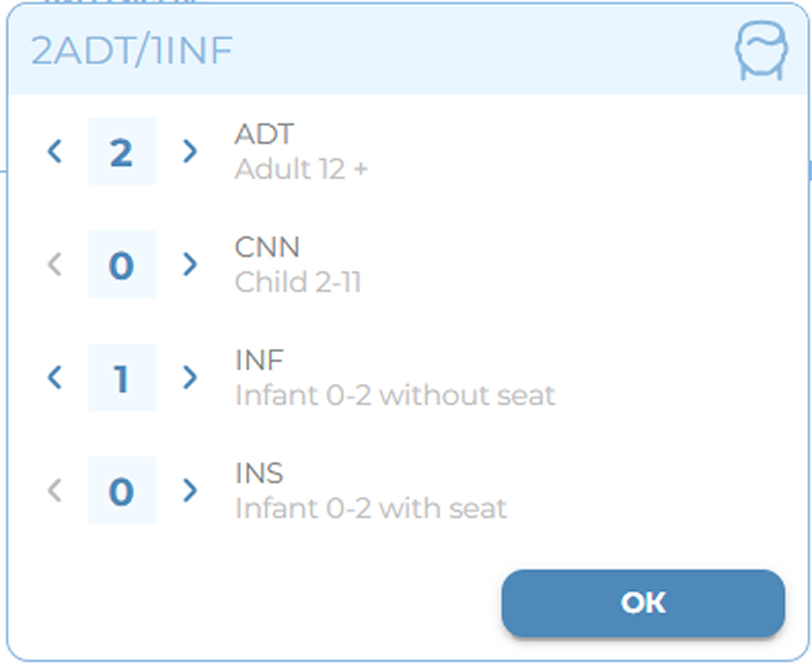Decrease the INS infant with seat count
812x666 pixels.
[x=55, y=491]
